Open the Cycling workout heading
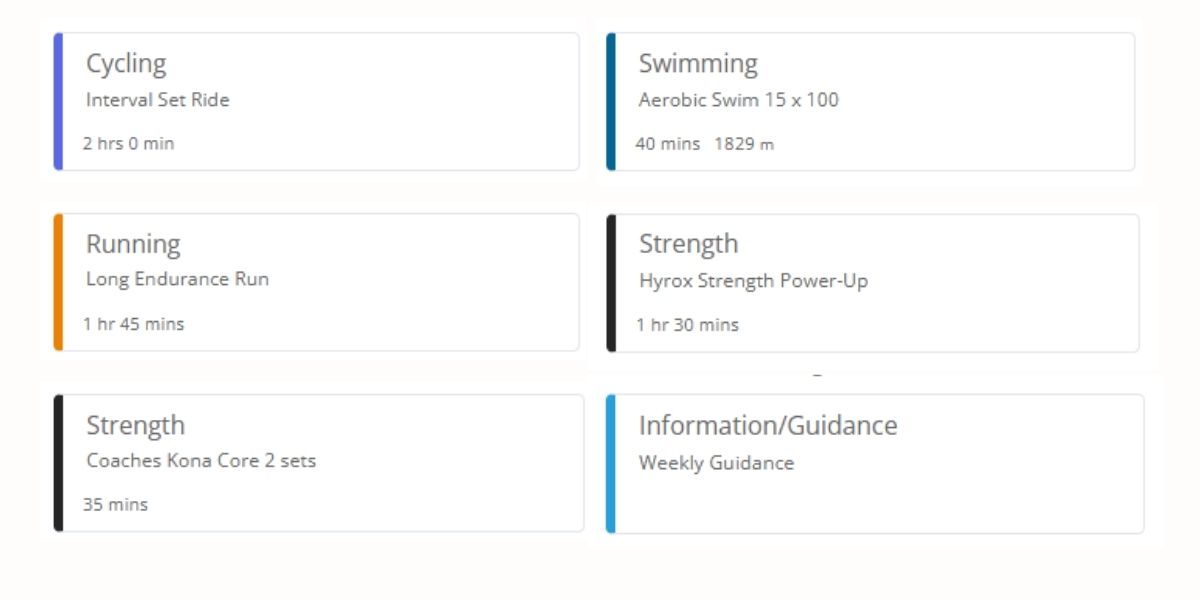 [126, 63]
